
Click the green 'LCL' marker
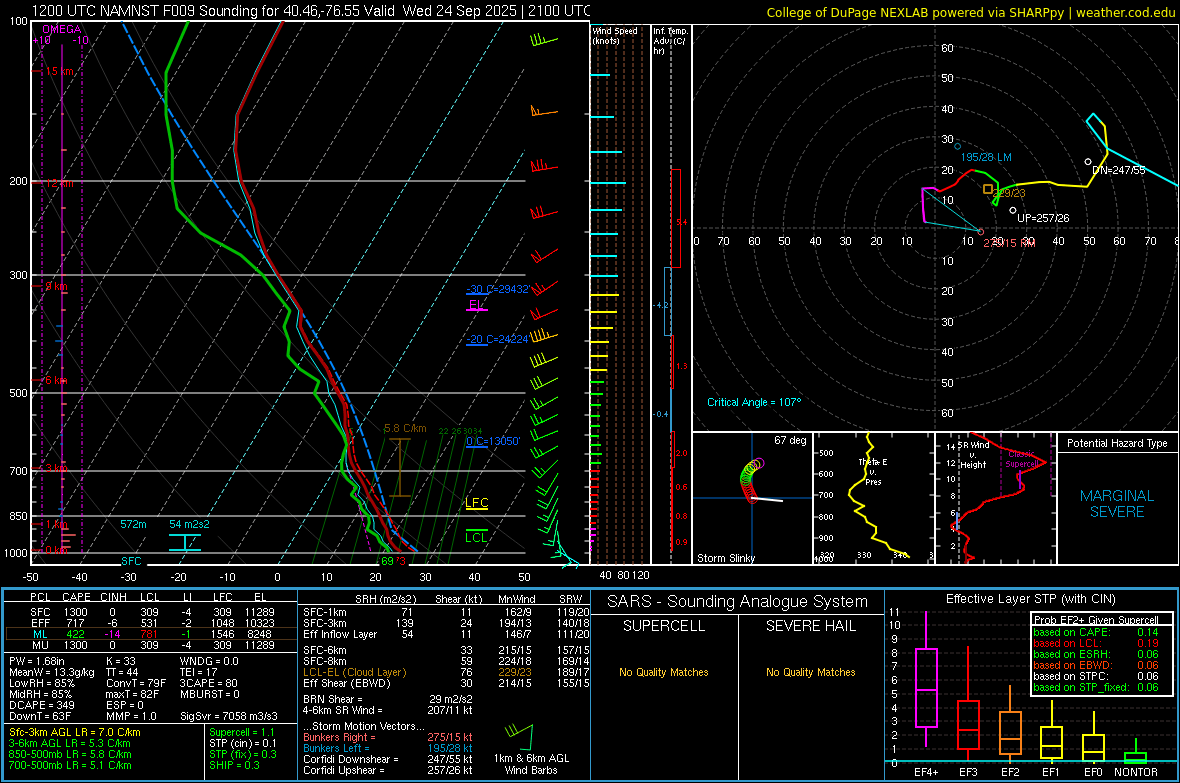(476, 538)
